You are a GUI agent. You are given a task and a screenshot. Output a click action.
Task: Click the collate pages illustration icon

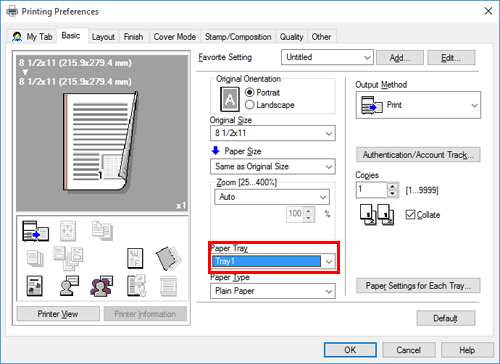(x=377, y=215)
